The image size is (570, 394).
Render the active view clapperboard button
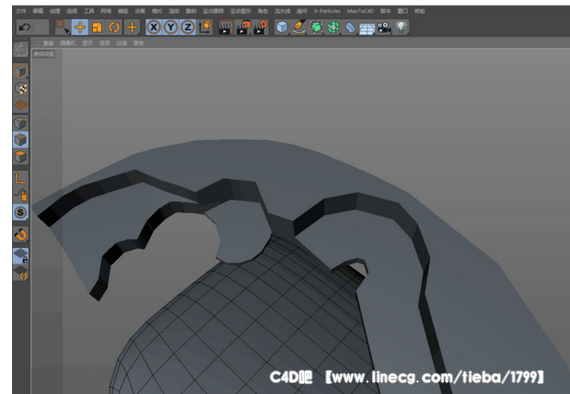[x=225, y=27]
